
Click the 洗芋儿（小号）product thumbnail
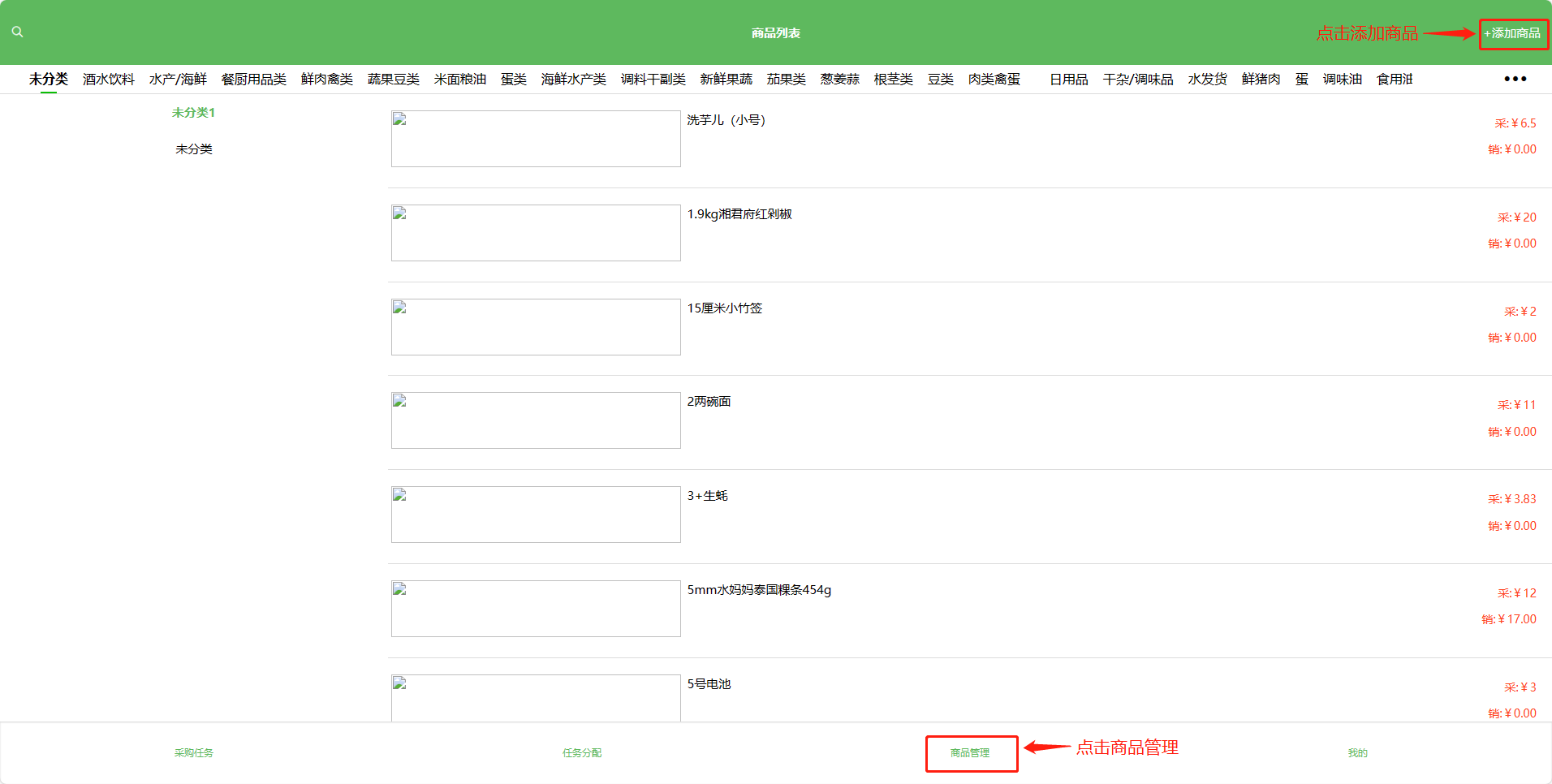click(536, 139)
